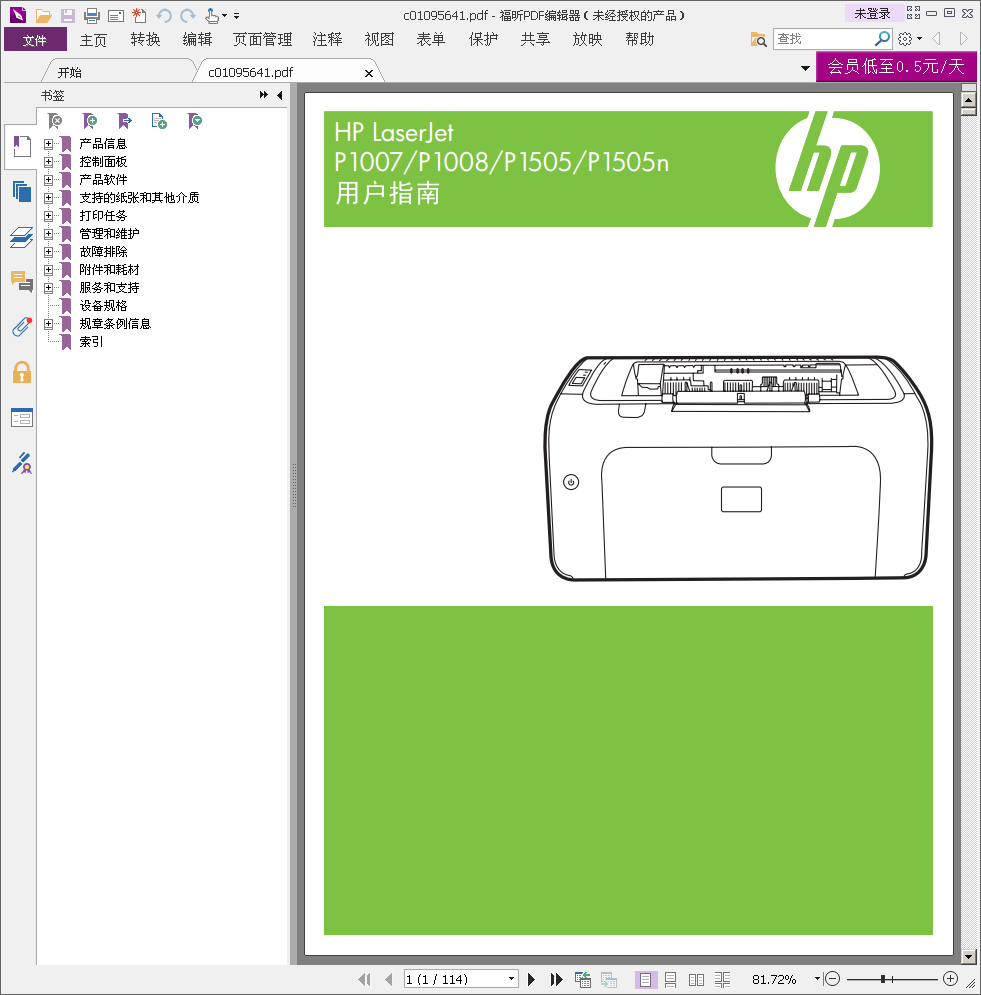This screenshot has height=995, width=981.
Task: Click the 未登录 login button
Action: click(x=872, y=13)
